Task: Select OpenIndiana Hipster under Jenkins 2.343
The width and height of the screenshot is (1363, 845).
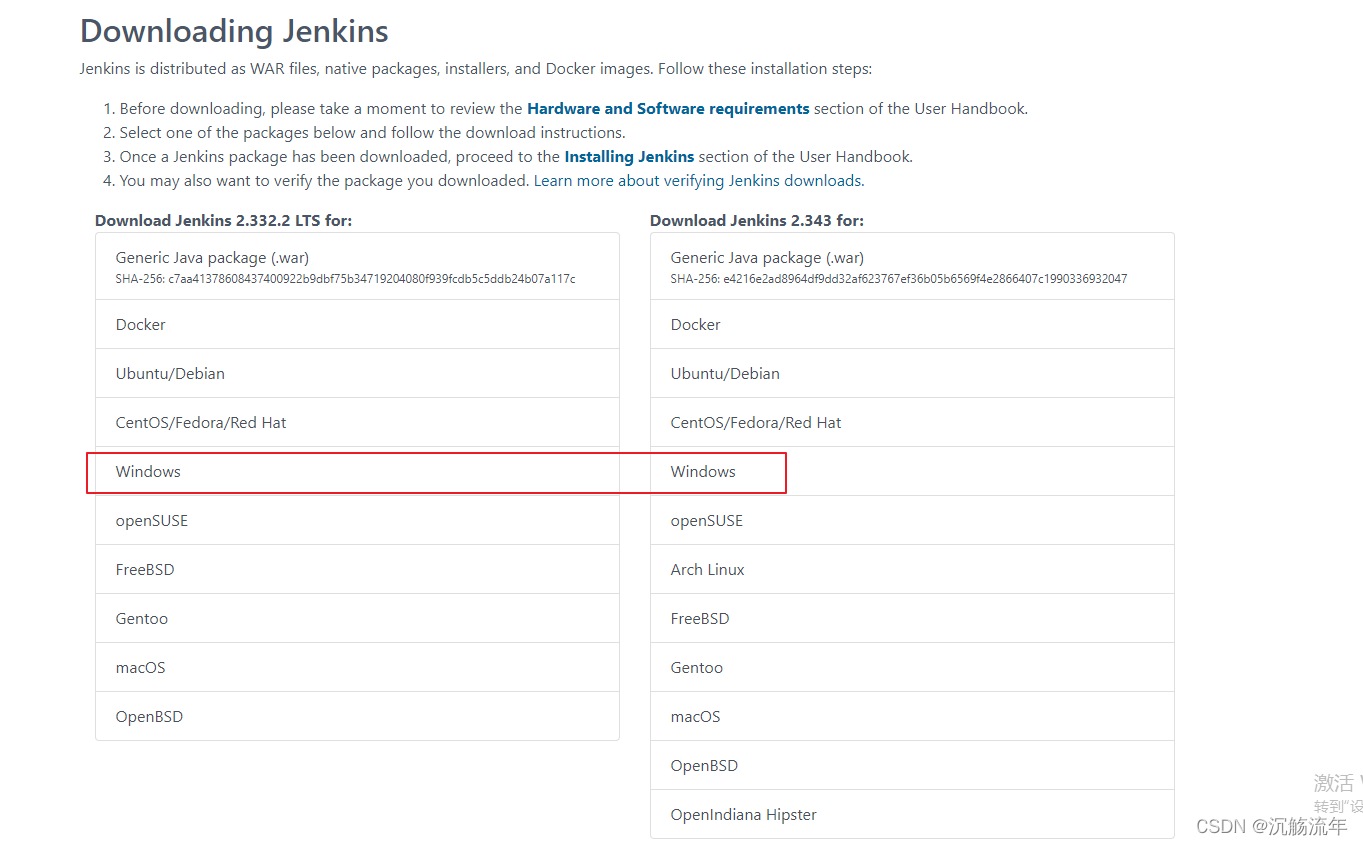Action: pyautogui.click(x=912, y=815)
